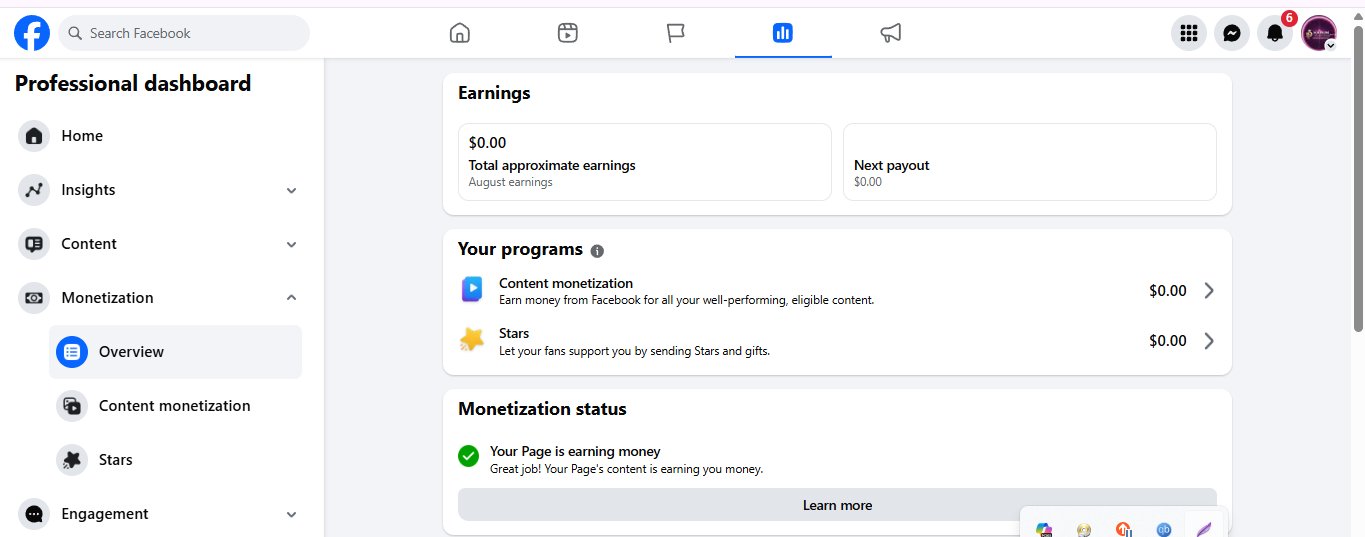Click 'Your Page is earning money' text
Viewport: 1365px width, 537px height.
[575, 451]
